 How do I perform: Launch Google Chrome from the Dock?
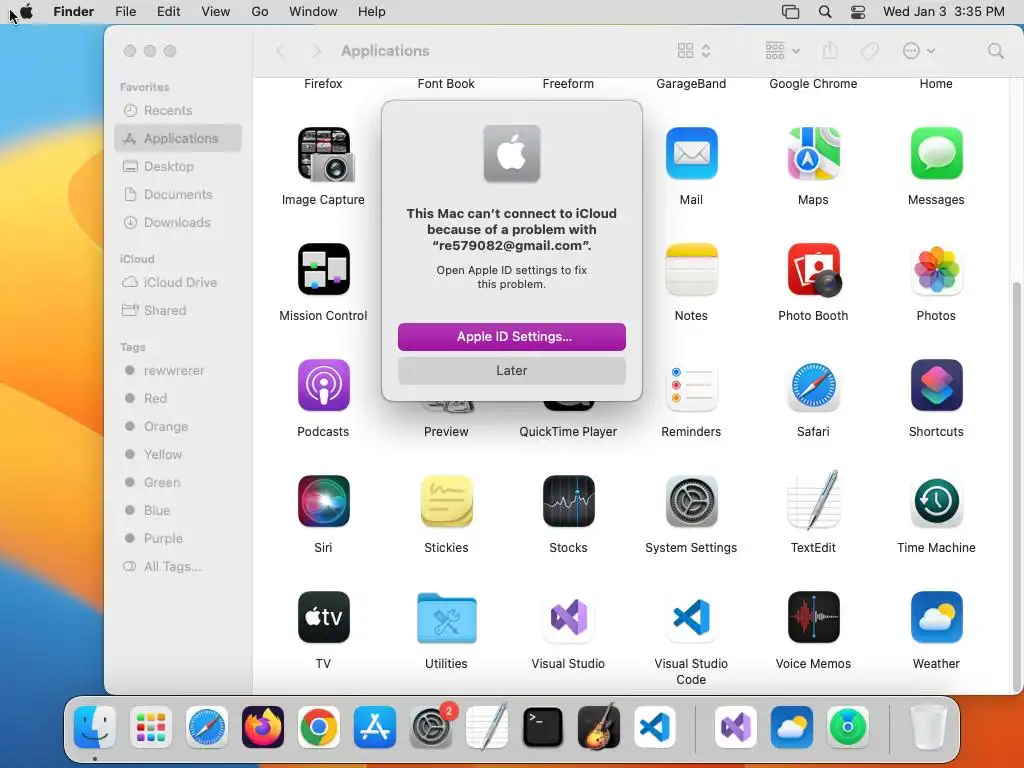(319, 727)
